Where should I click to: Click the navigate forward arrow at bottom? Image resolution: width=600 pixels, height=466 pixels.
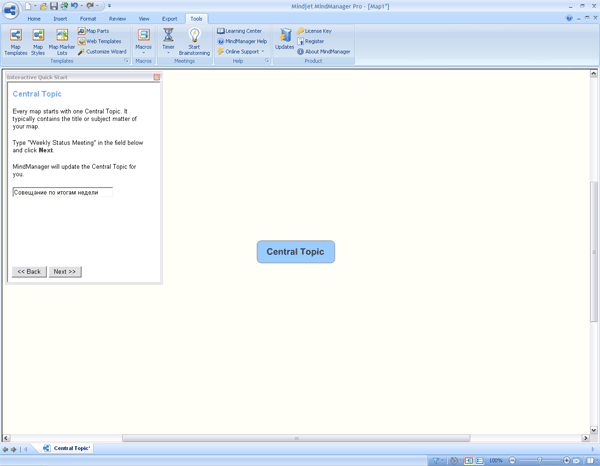click(14, 449)
